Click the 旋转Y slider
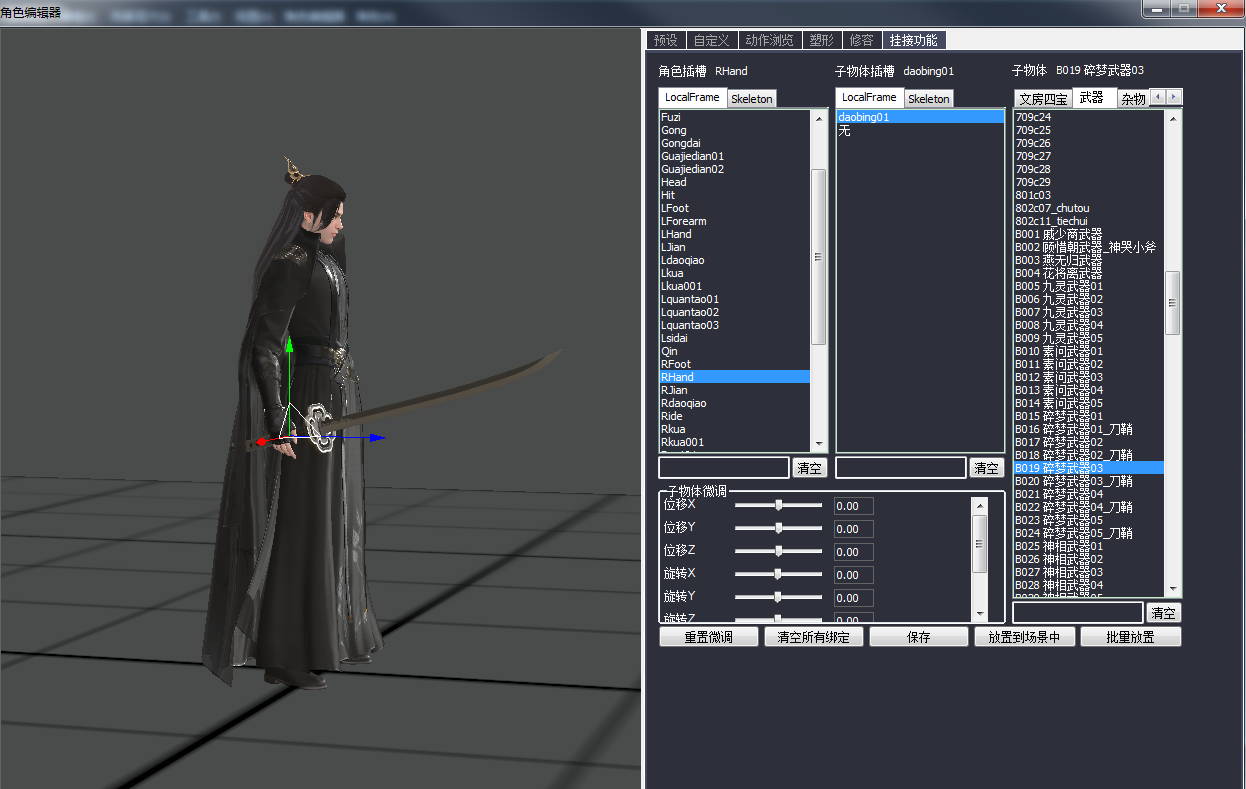The height and width of the screenshot is (789, 1246). click(x=779, y=597)
